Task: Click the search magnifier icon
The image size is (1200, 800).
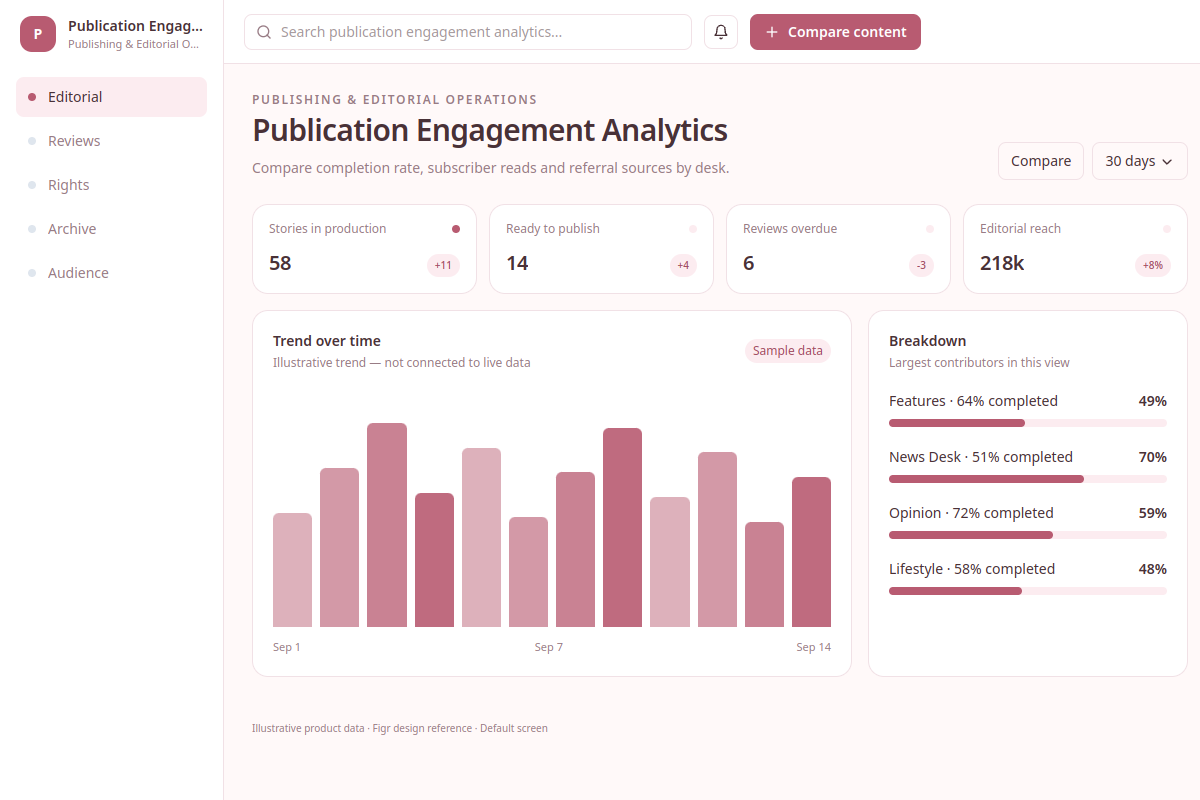Action: (x=264, y=32)
